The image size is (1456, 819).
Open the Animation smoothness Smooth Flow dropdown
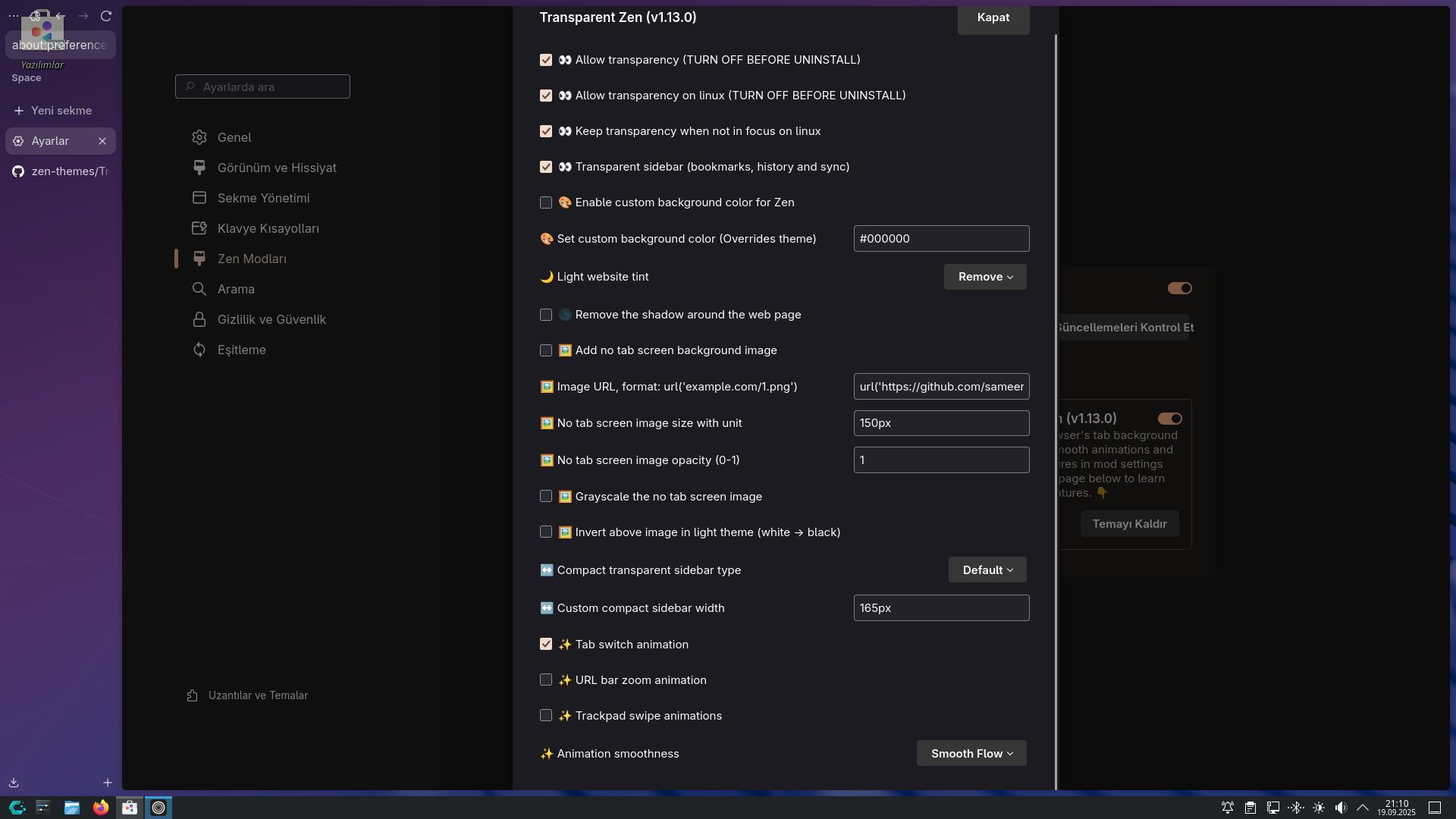[971, 753]
